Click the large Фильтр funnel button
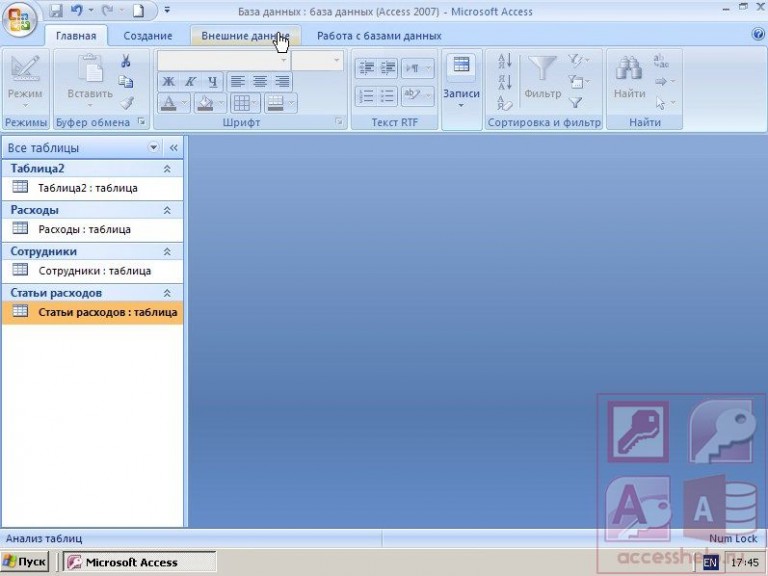 pyautogui.click(x=542, y=78)
